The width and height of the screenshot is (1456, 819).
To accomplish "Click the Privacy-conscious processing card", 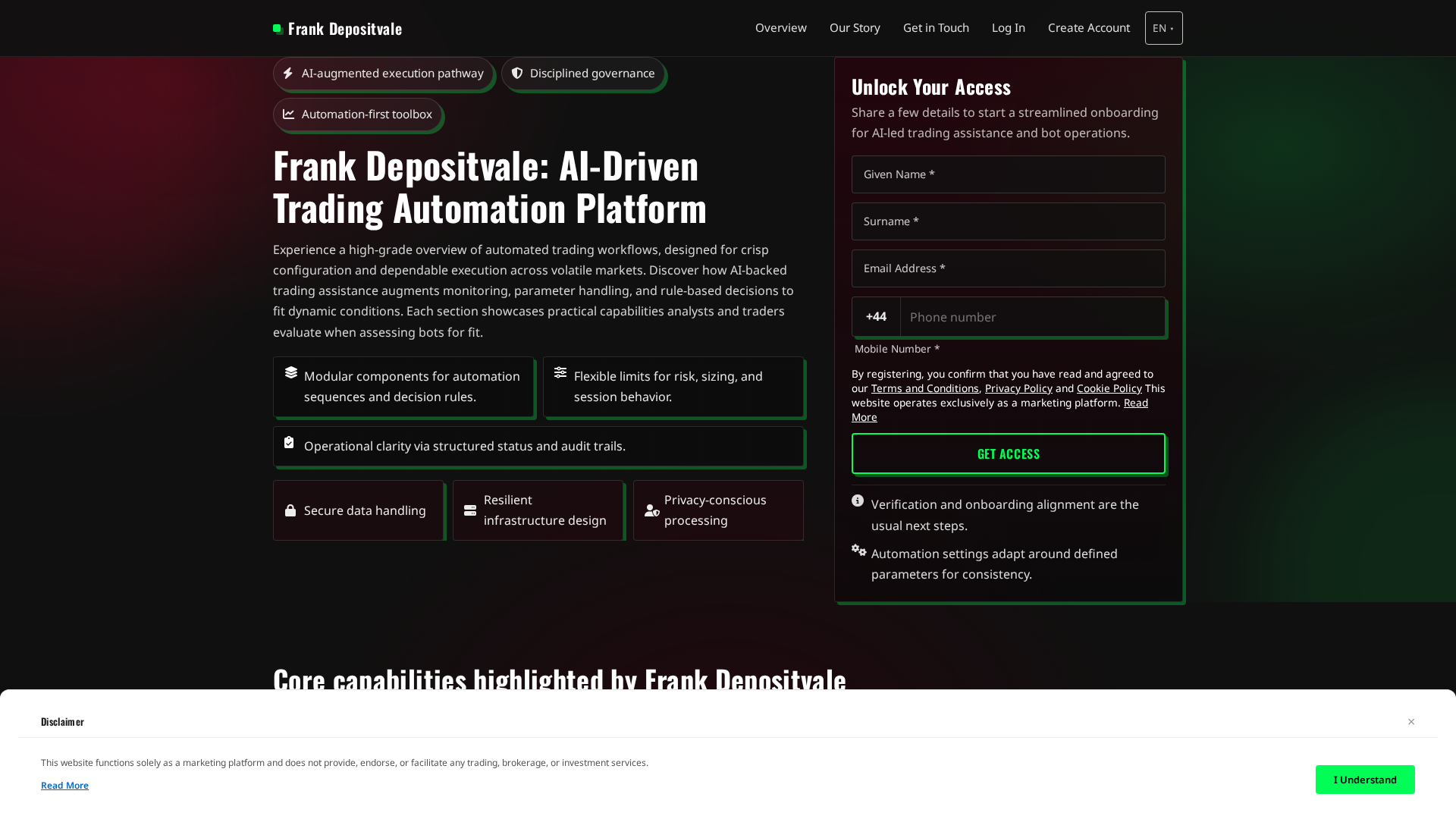I will pyautogui.click(x=718, y=510).
